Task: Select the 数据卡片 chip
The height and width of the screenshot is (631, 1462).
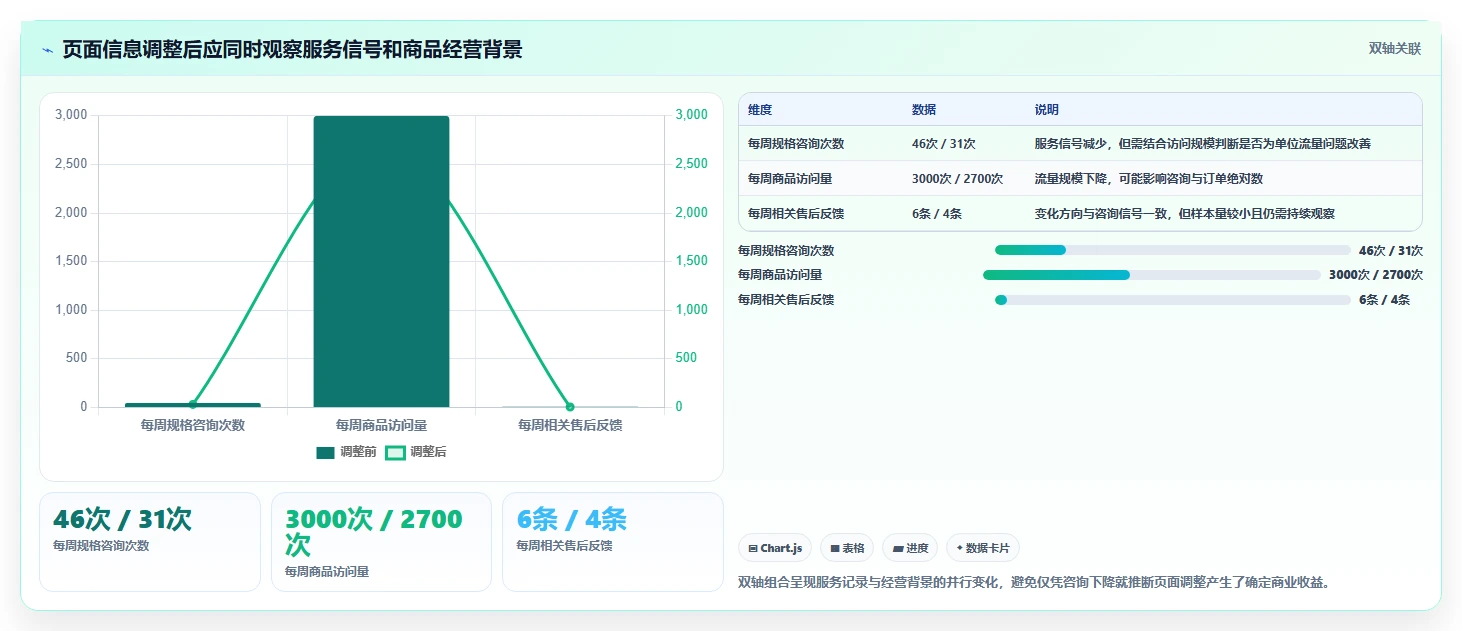Action: 983,548
